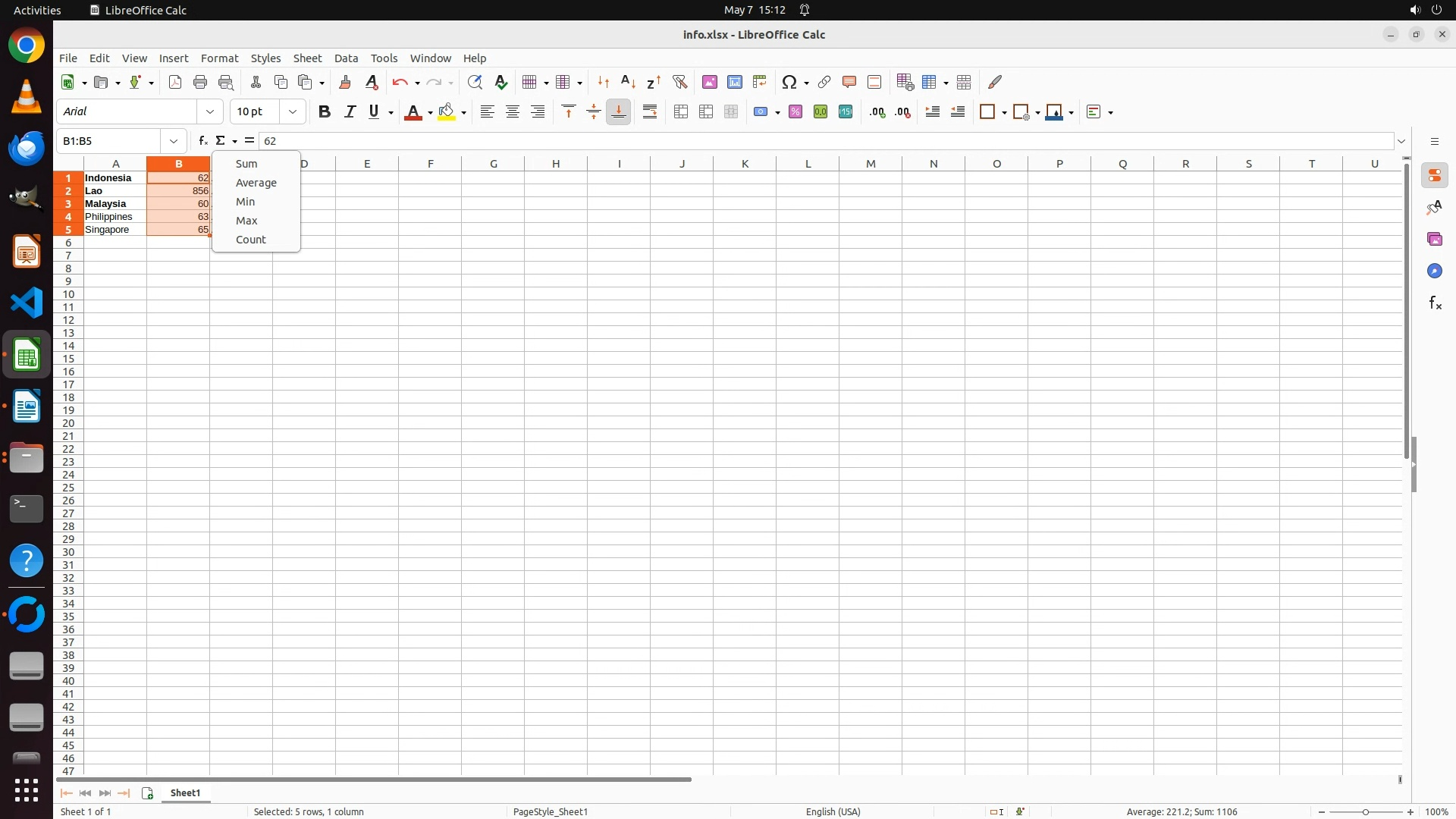This screenshot has width=1456, height=819.
Task: Expand the Name Box dropdown arrow
Action: point(174,141)
